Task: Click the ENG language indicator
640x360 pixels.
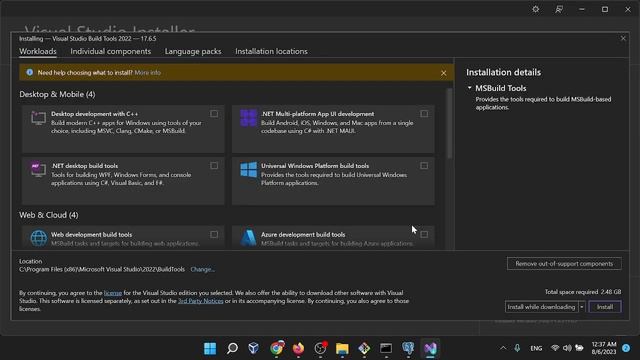Action: tap(536, 348)
